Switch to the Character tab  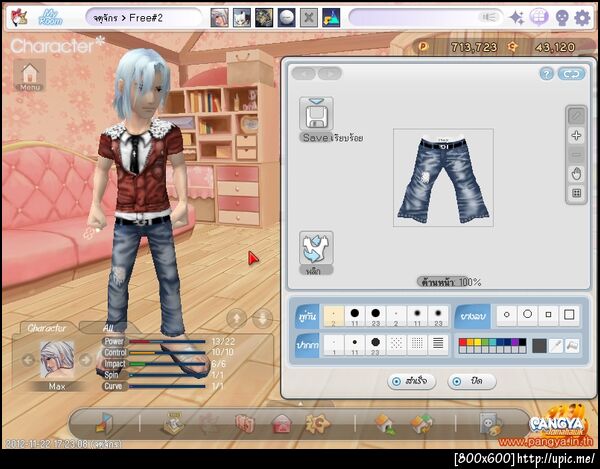[x=46, y=328]
